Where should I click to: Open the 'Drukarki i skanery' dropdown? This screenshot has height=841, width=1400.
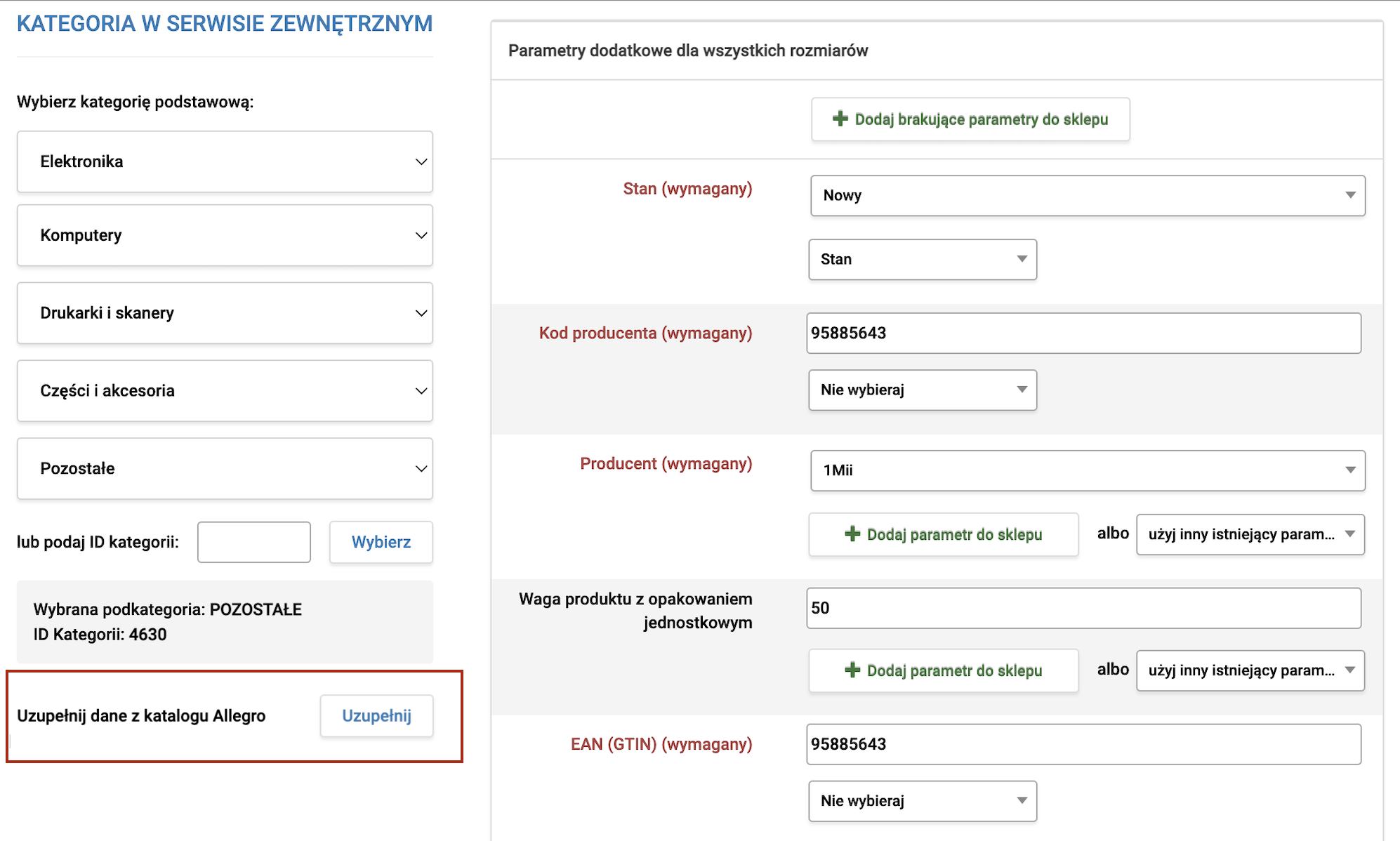click(x=225, y=313)
